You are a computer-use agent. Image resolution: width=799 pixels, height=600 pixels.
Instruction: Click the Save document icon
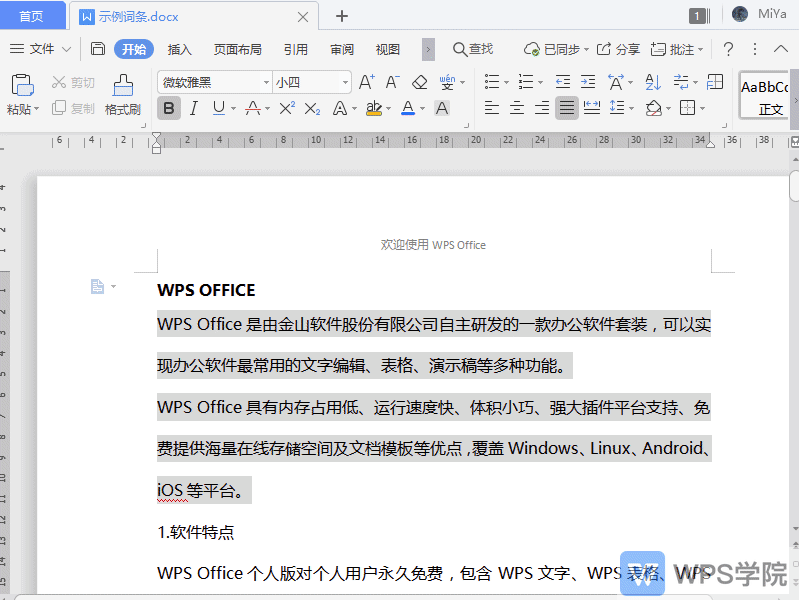tap(98, 49)
